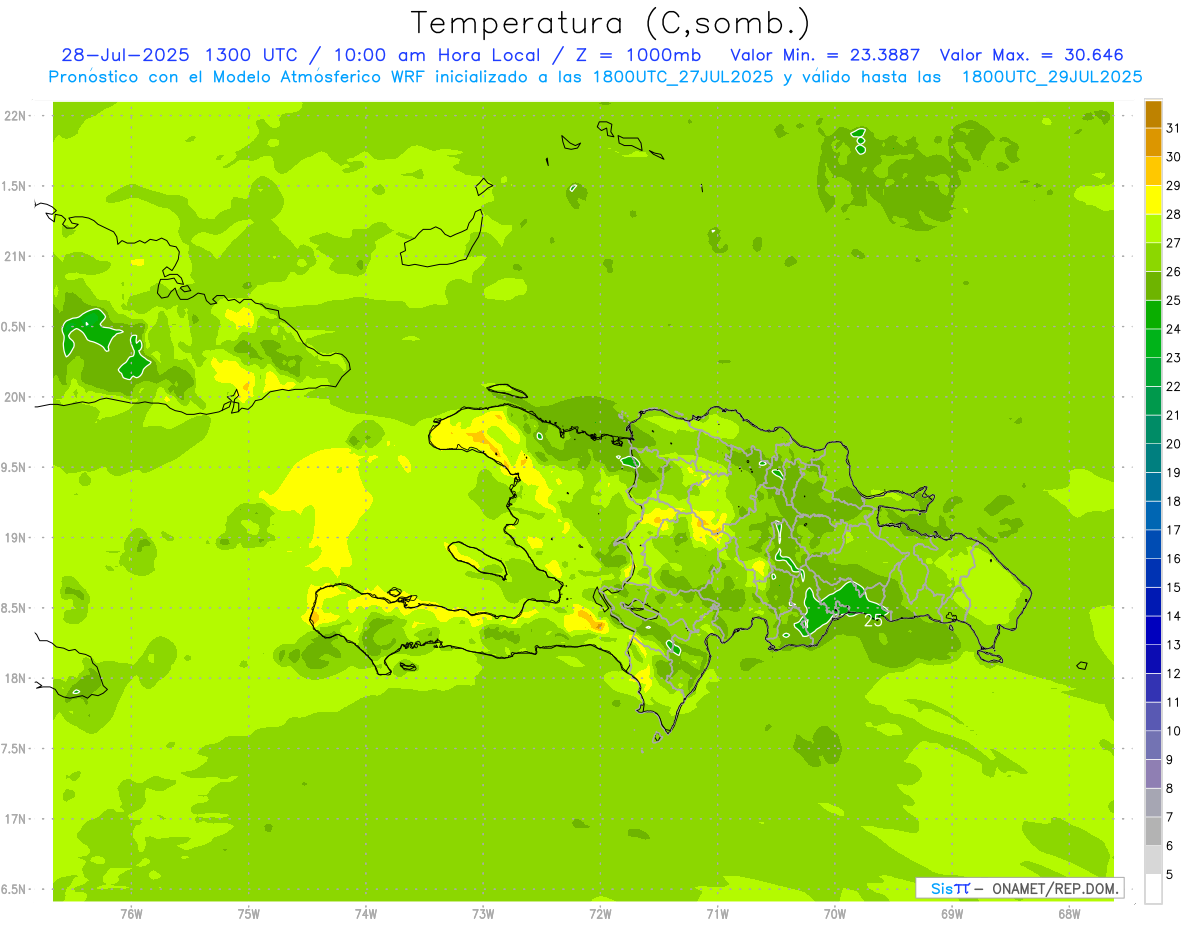Click the color scale value 29
This screenshot has width=1200, height=927.
tap(1173, 186)
